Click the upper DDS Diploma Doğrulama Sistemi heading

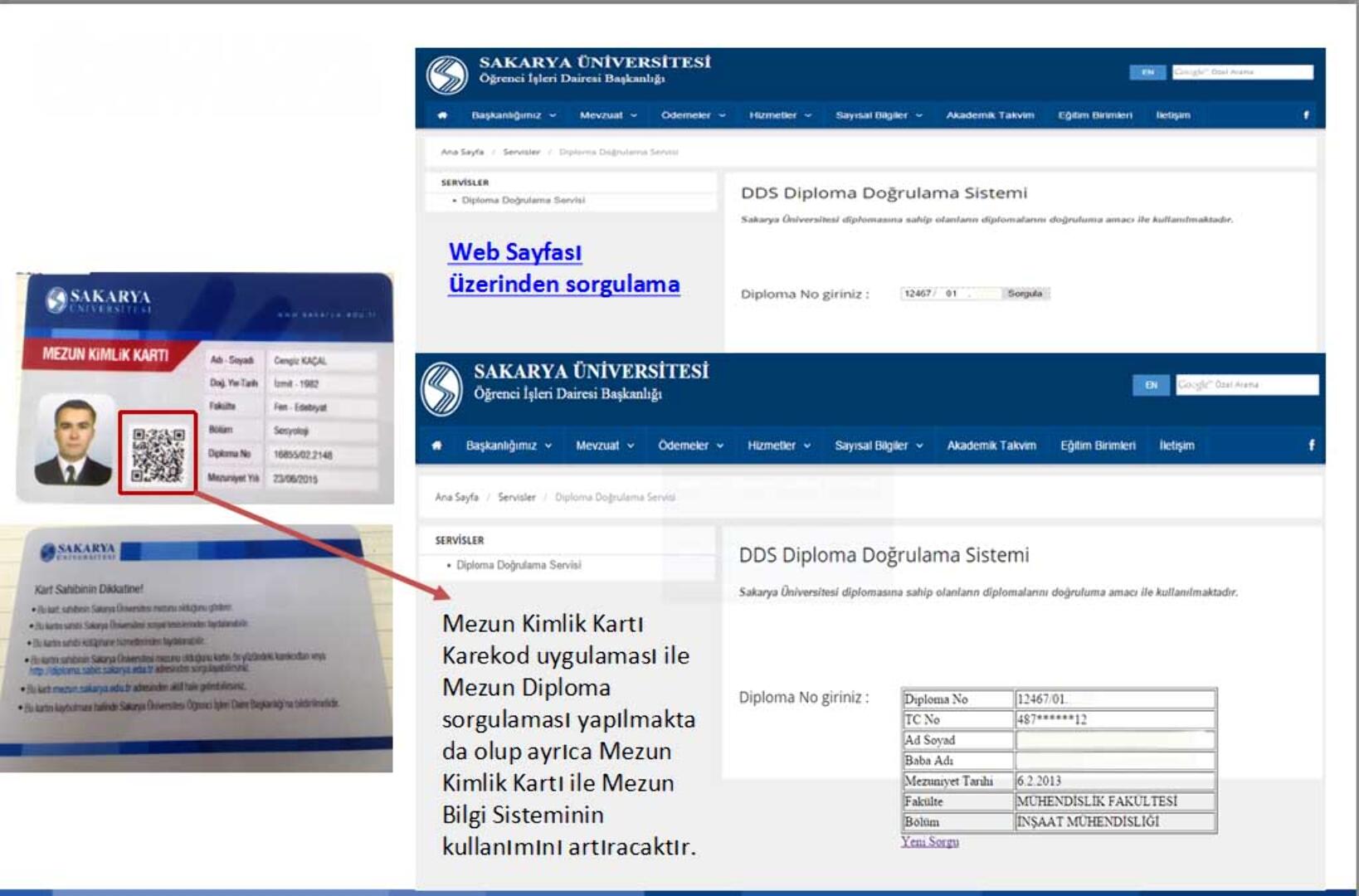point(884,193)
